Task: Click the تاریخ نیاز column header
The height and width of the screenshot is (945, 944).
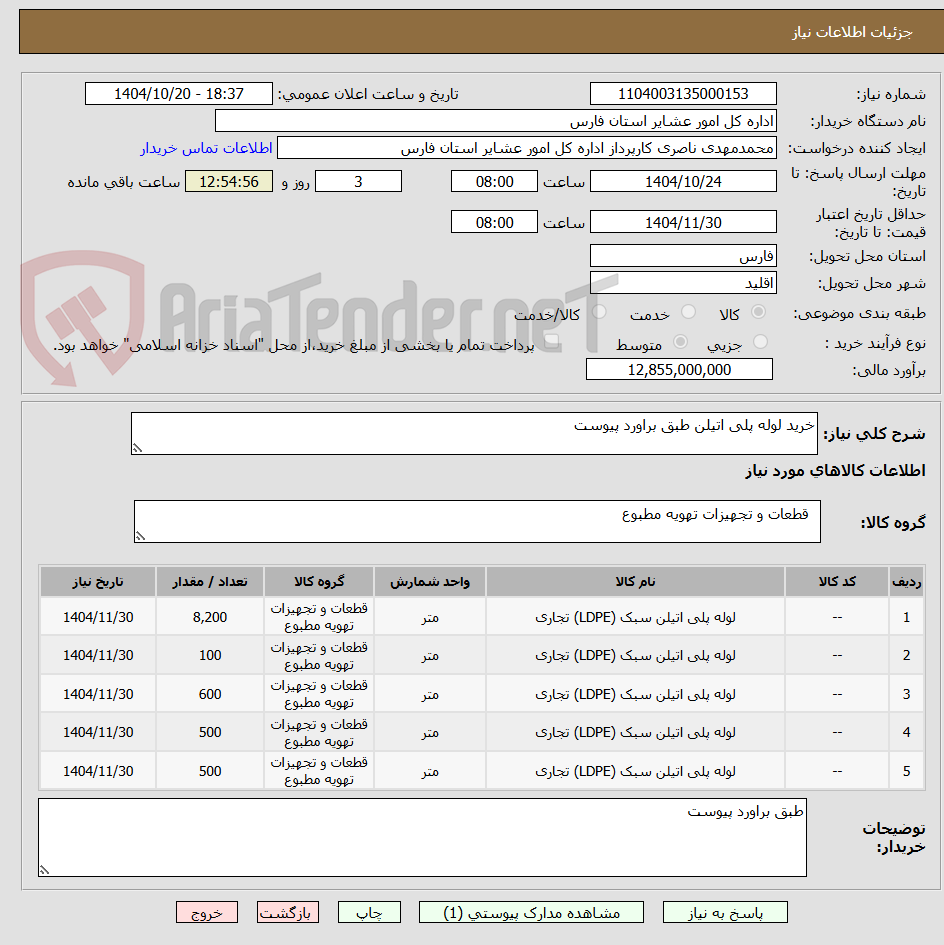Action: coord(98,582)
